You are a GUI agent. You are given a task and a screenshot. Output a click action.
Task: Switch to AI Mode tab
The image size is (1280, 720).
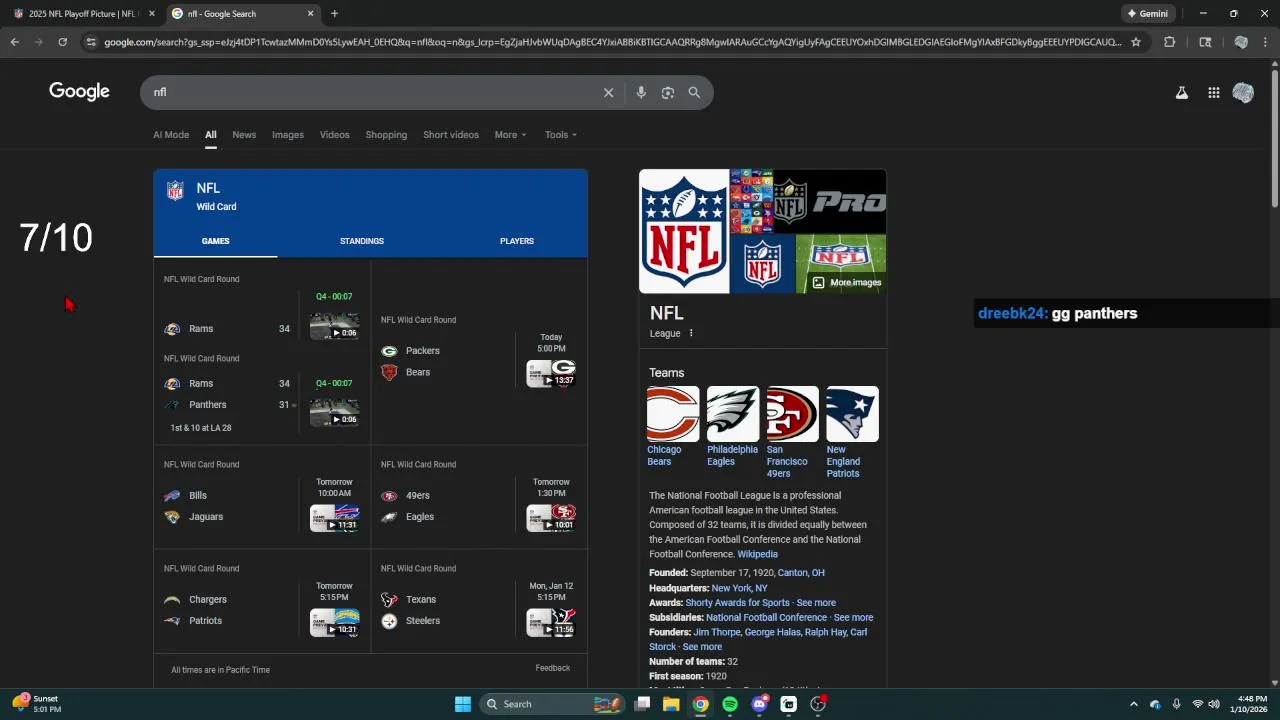coord(171,135)
